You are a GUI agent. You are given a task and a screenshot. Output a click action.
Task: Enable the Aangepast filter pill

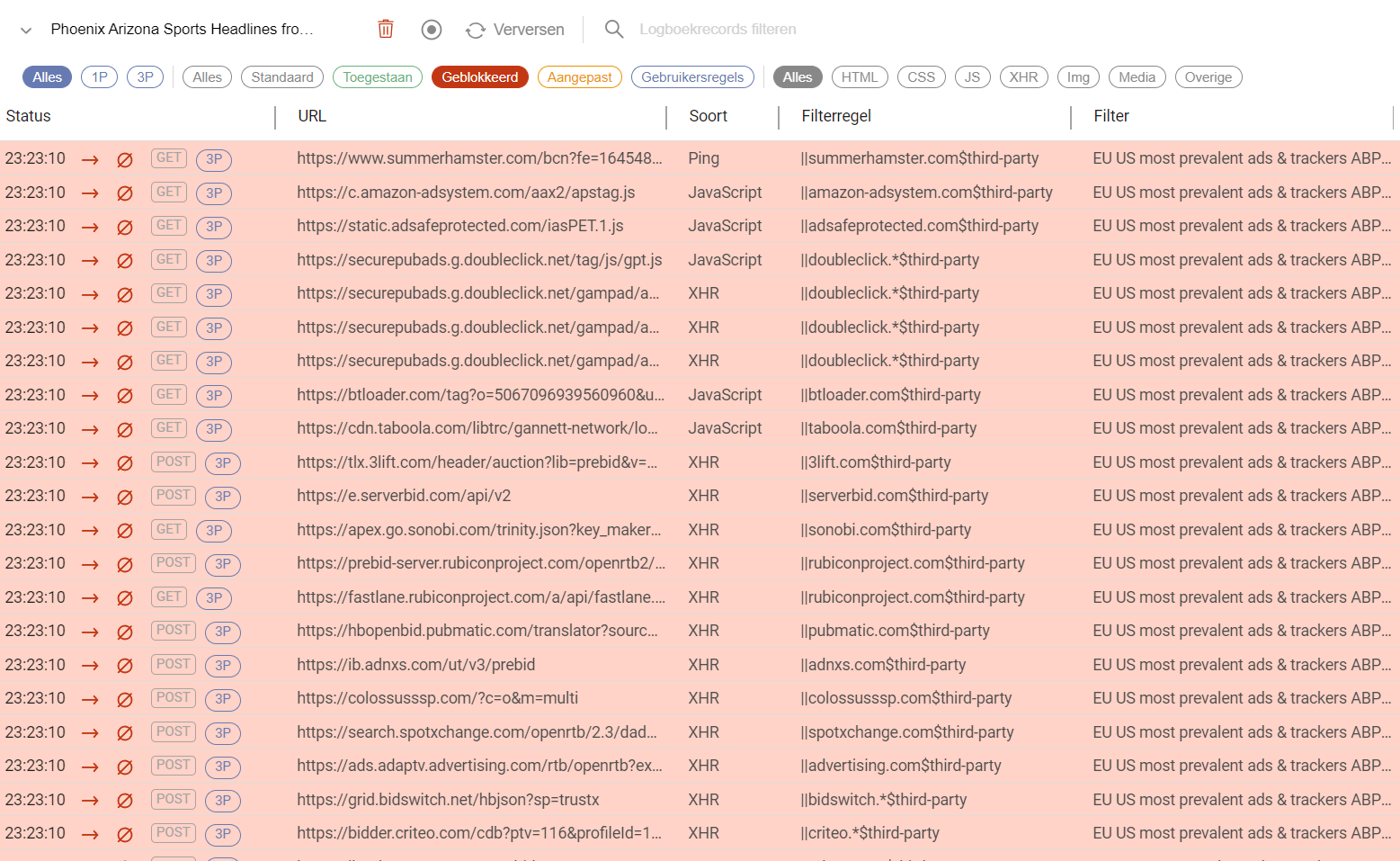pos(580,77)
